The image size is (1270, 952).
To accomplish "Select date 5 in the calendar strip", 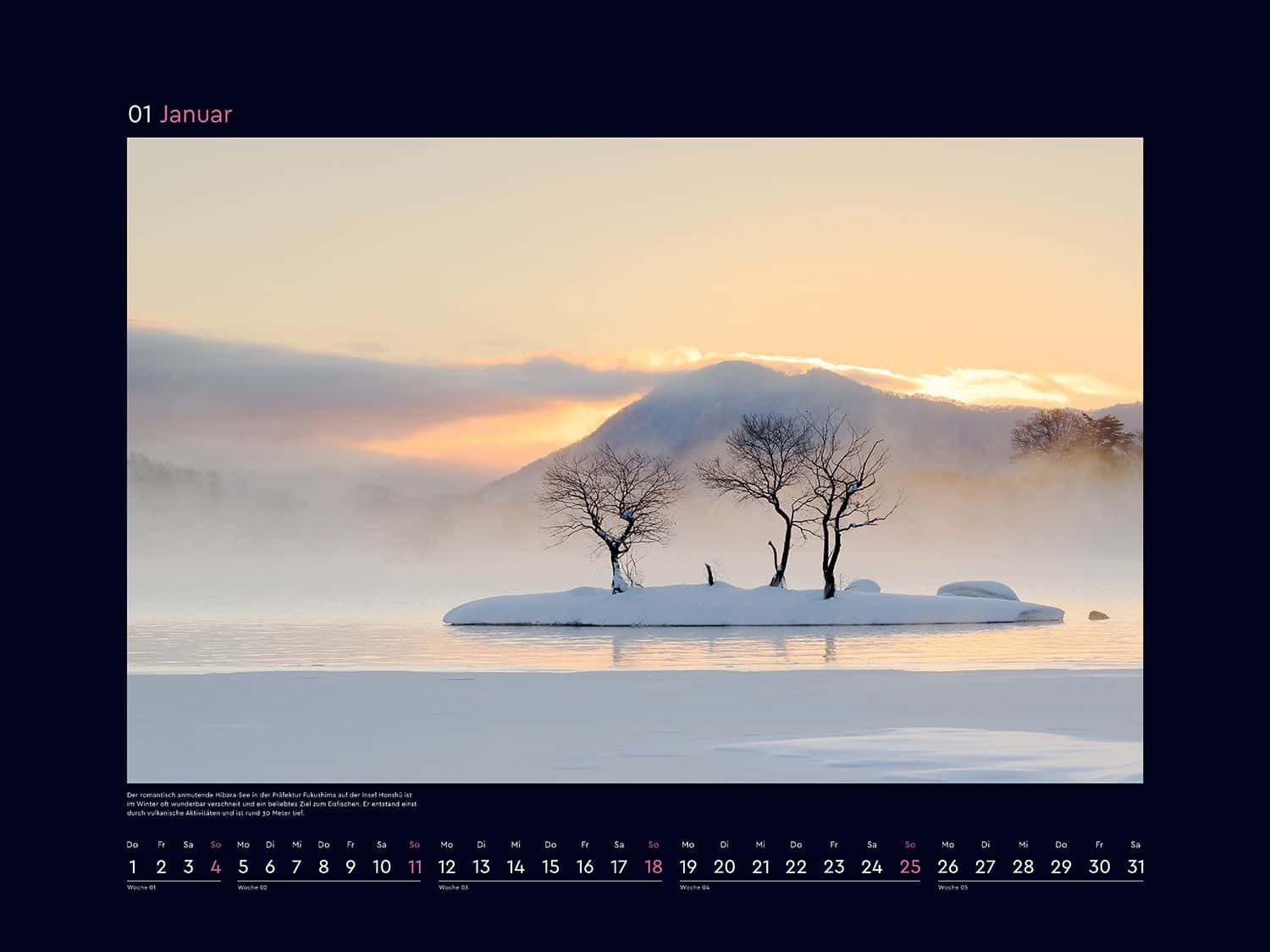I will tap(243, 867).
